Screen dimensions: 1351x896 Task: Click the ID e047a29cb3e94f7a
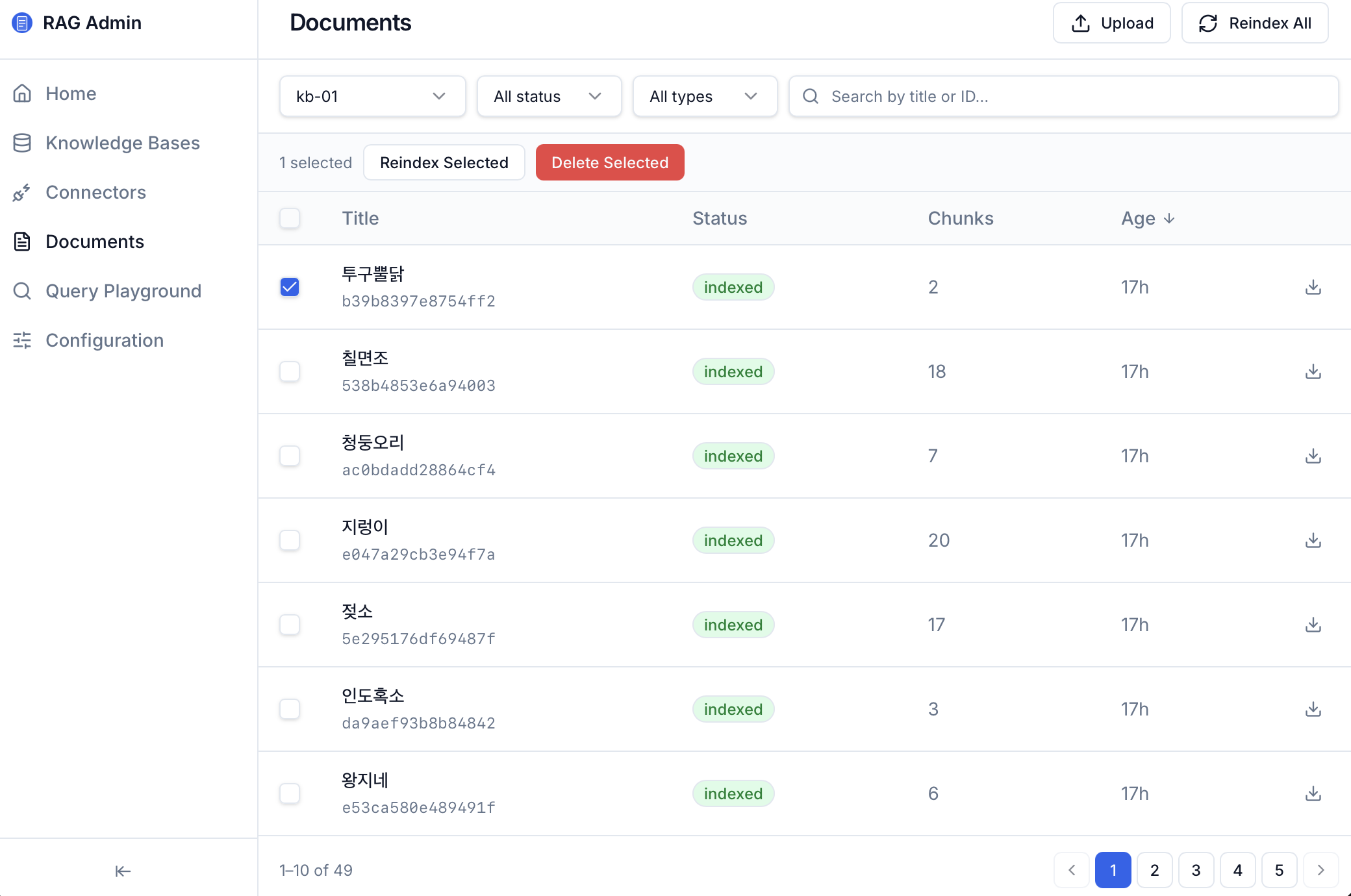[x=419, y=554]
